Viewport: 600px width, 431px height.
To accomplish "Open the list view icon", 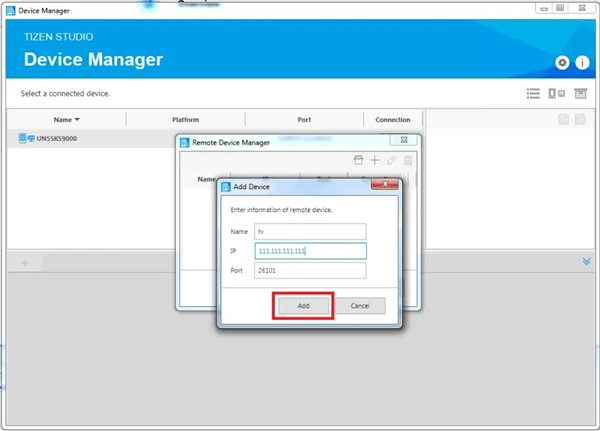I will click(x=533, y=94).
